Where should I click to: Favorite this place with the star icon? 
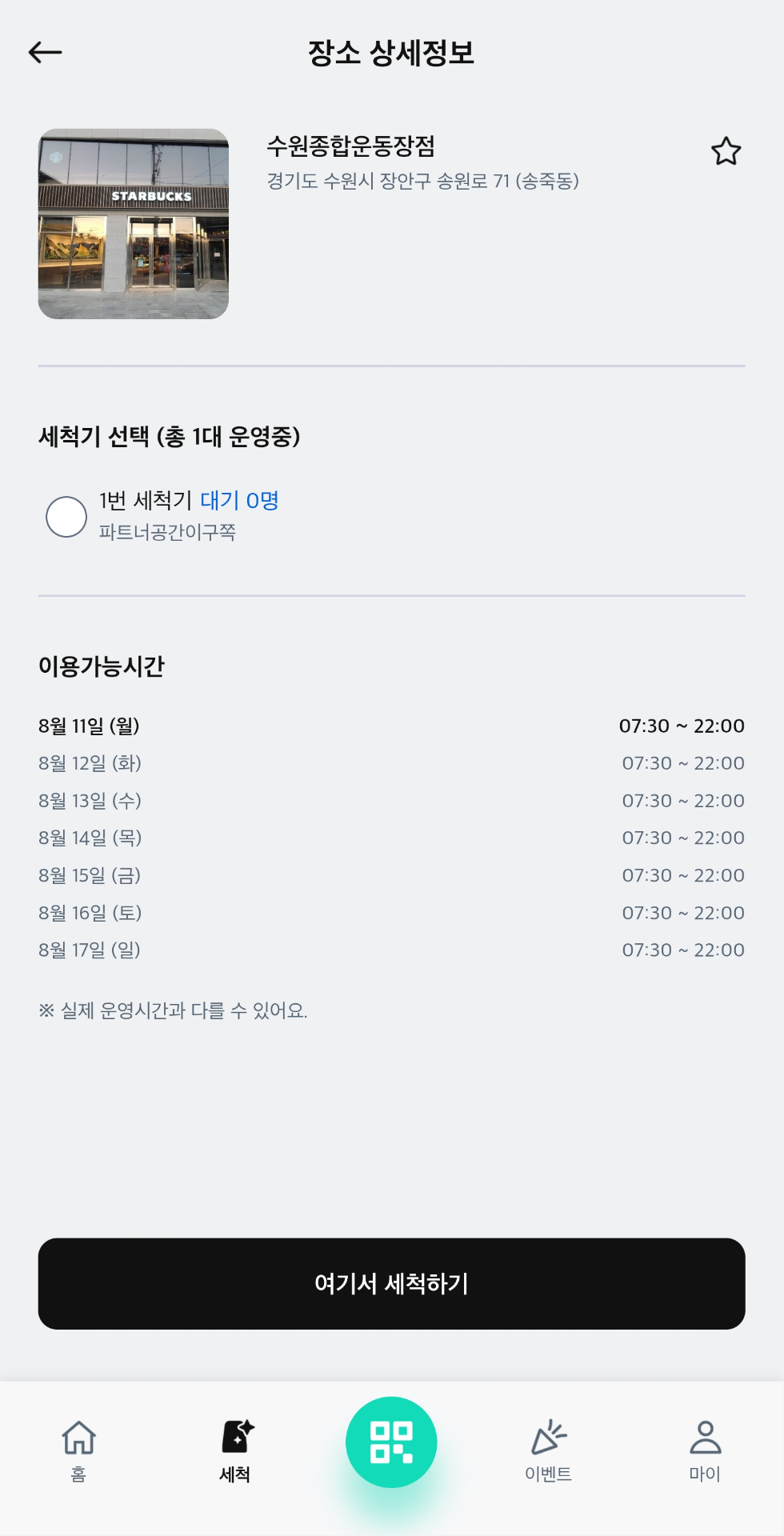[x=726, y=151]
